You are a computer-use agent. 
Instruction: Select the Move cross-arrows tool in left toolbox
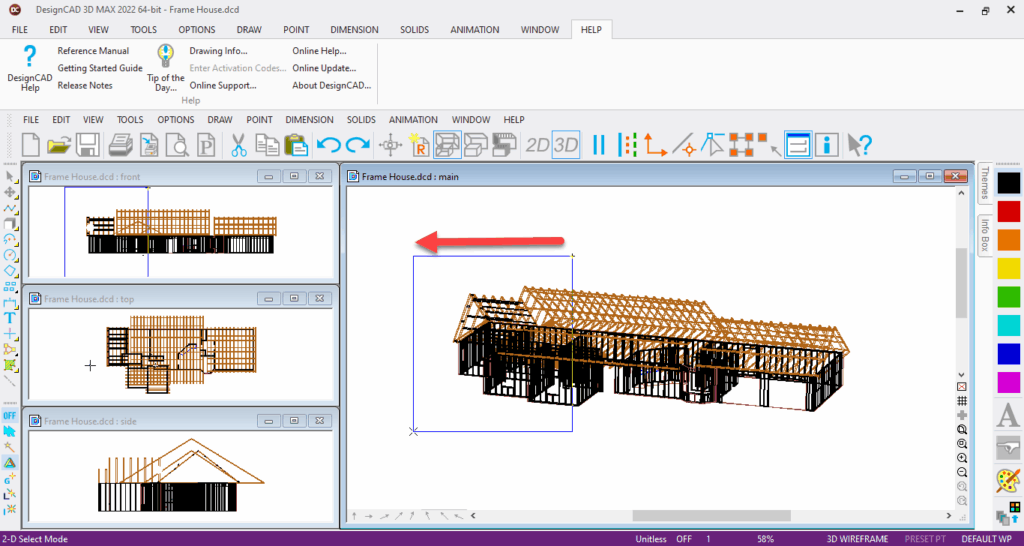(x=10, y=192)
